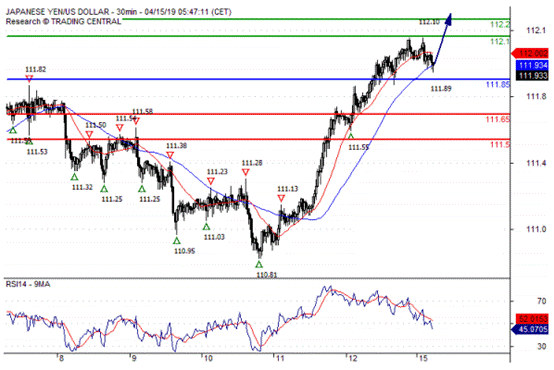Select the red triangle marker below 111.58
The image size is (554, 370).
(x=136, y=121)
